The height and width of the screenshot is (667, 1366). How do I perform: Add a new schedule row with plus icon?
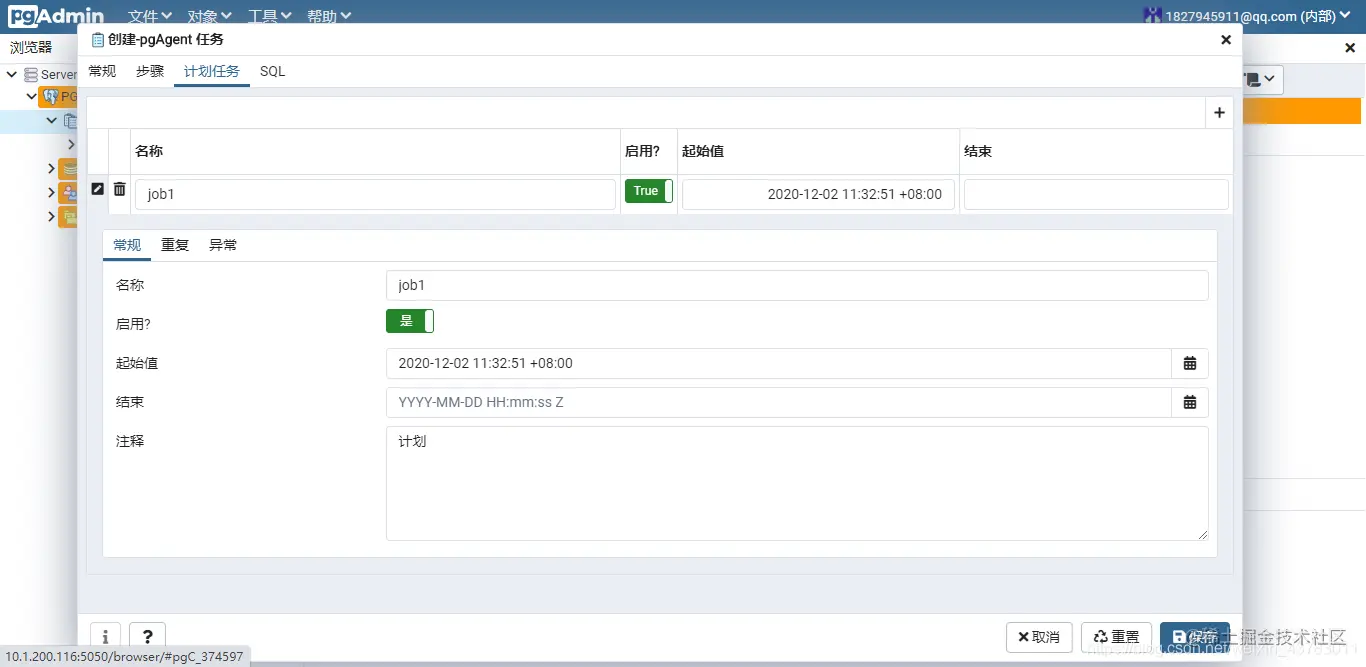[x=1219, y=113]
